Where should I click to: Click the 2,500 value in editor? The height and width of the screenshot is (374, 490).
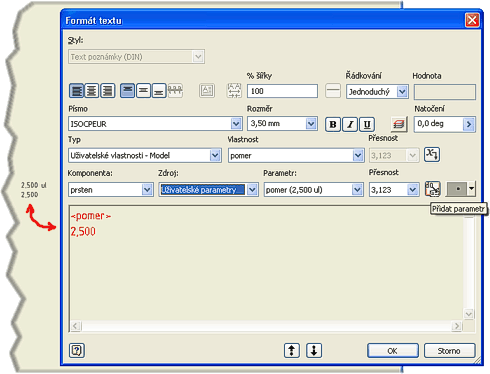pyautogui.click(x=83, y=231)
